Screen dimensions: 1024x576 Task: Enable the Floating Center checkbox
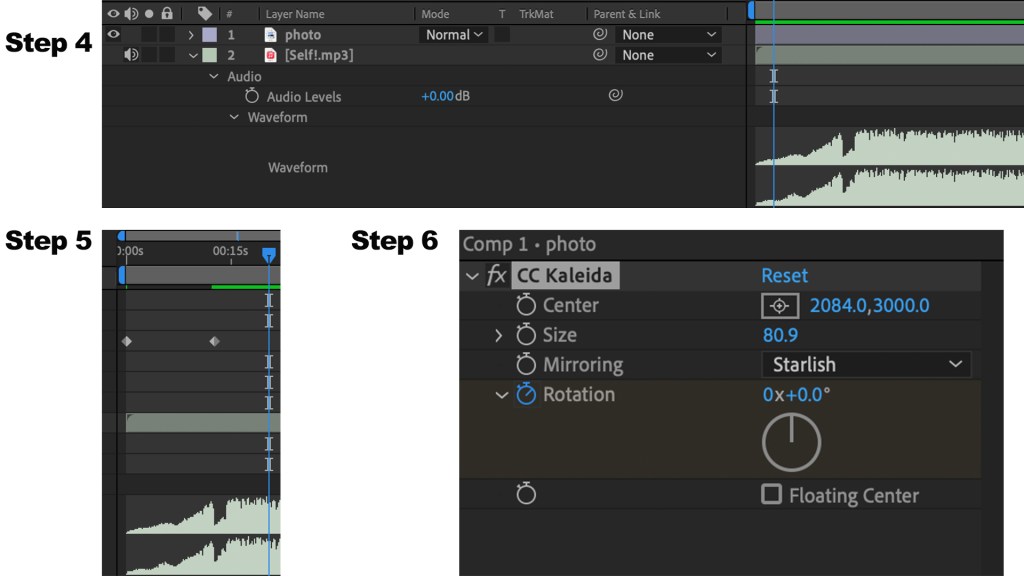point(771,494)
